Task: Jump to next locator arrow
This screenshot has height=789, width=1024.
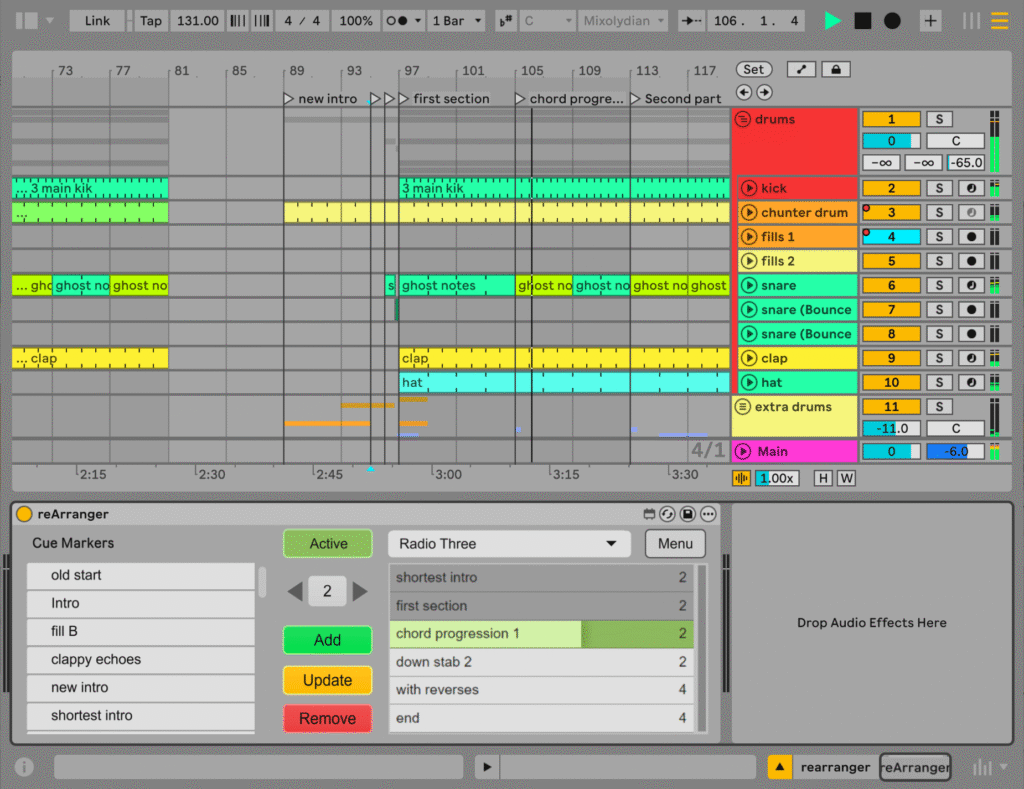Action: tap(764, 92)
